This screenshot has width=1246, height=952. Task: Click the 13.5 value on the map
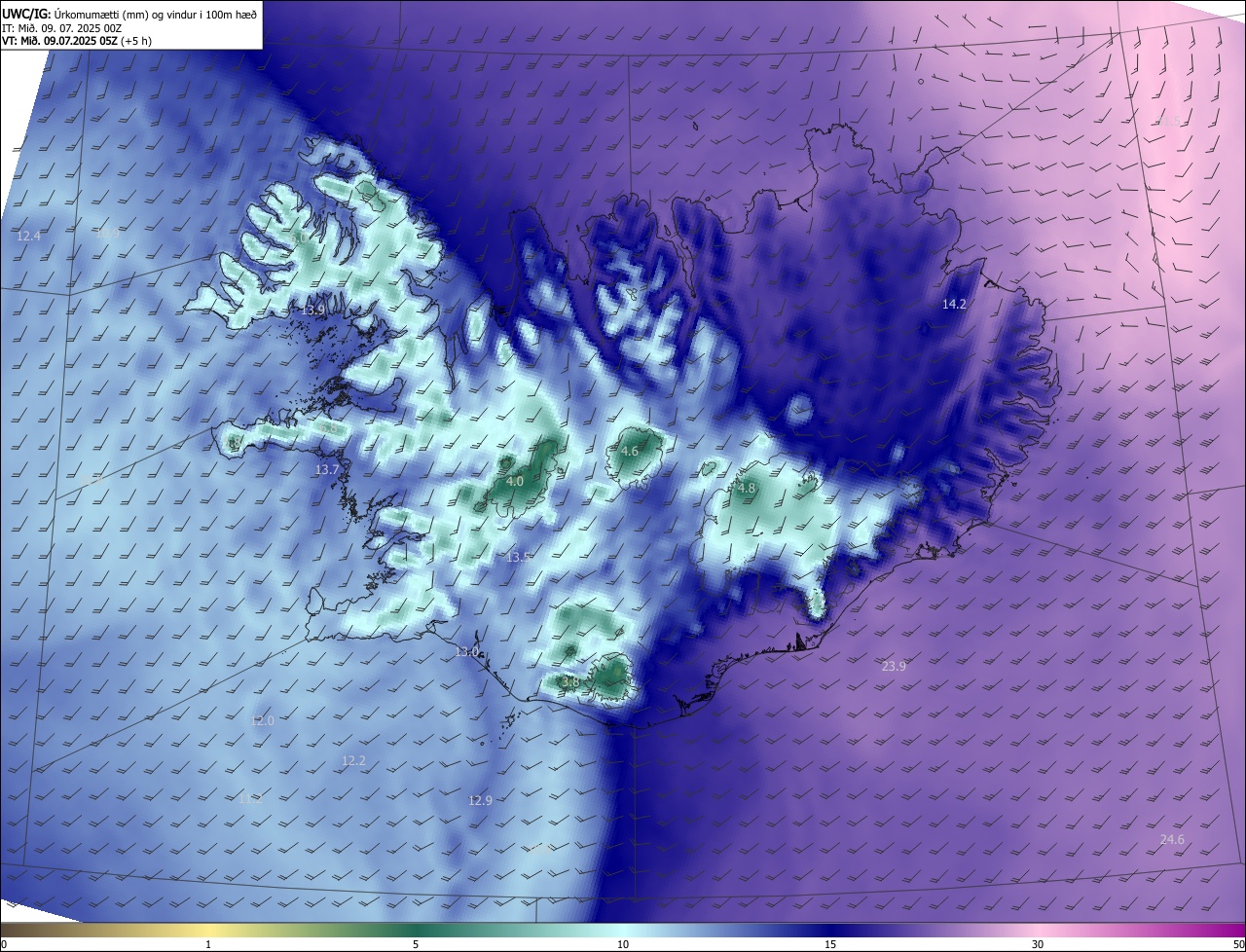[519, 557]
